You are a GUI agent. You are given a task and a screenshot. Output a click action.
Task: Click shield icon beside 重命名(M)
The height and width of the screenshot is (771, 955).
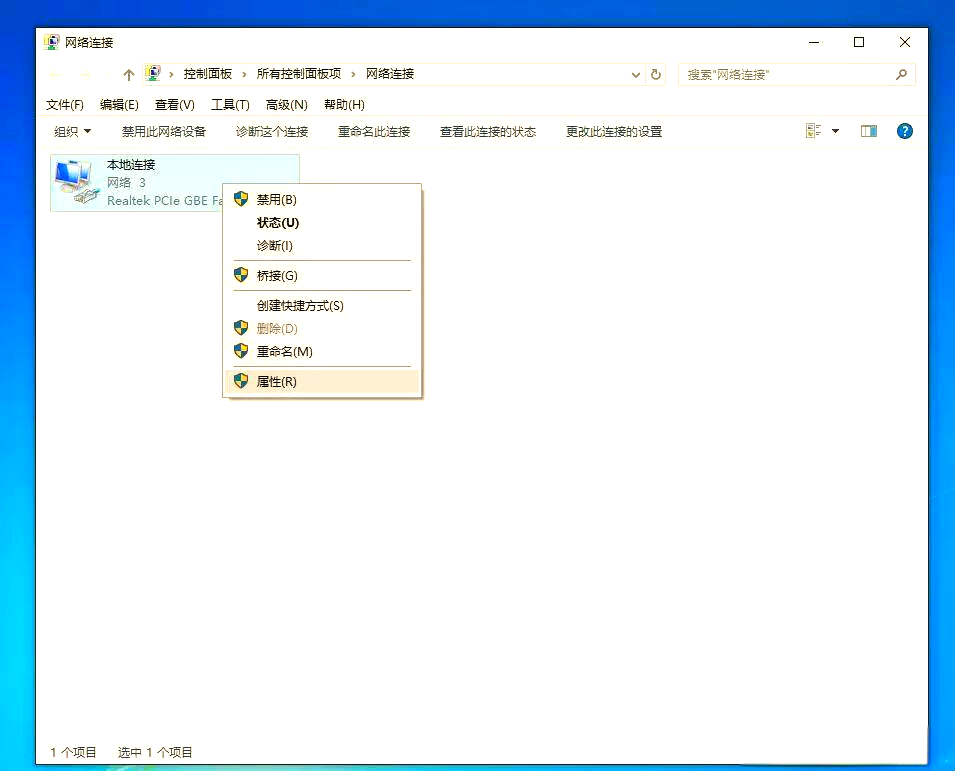point(241,351)
